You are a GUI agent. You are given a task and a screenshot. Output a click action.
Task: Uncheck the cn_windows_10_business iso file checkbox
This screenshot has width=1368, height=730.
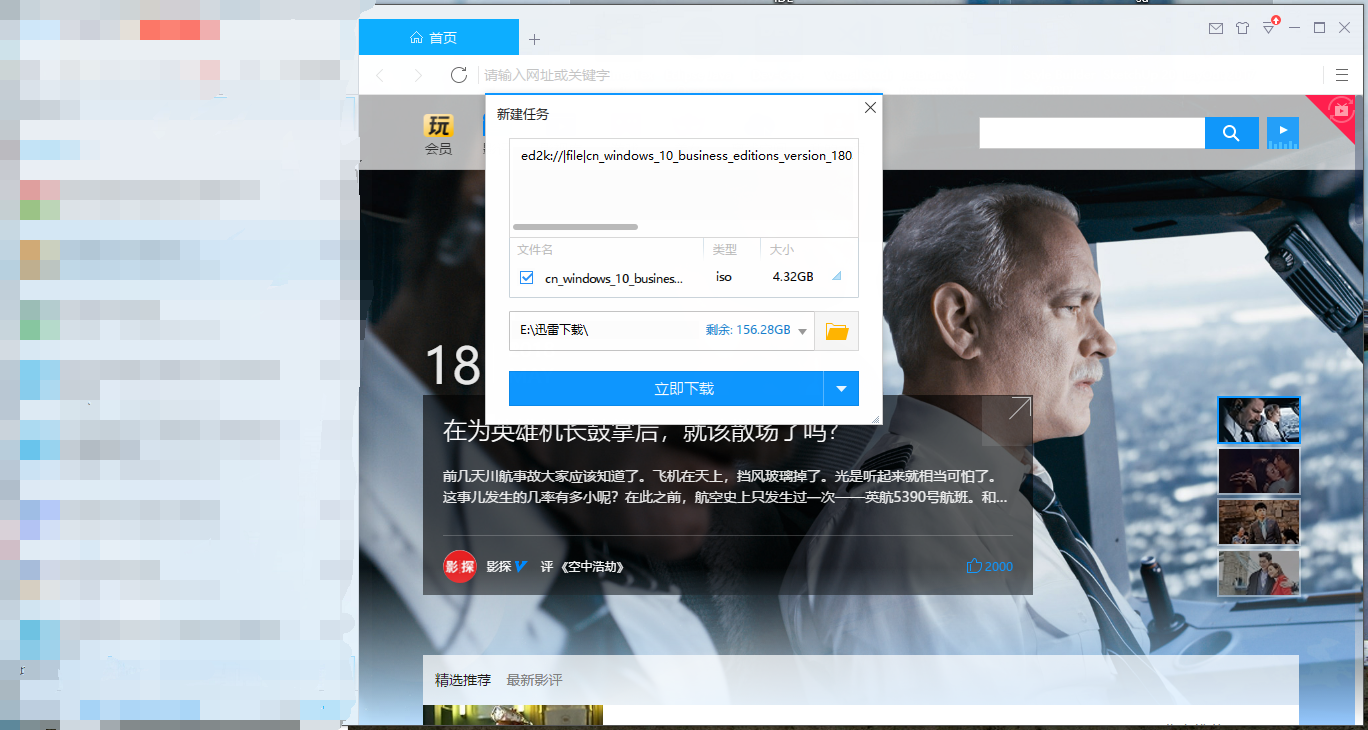tap(527, 277)
